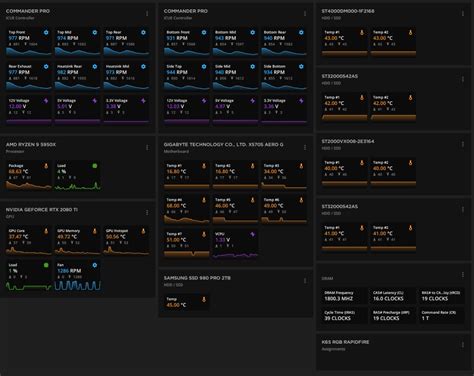Click the thermometer icon on GPU Hotspot tile
This screenshot has height=376, width=474.
pyautogui.click(x=143, y=231)
